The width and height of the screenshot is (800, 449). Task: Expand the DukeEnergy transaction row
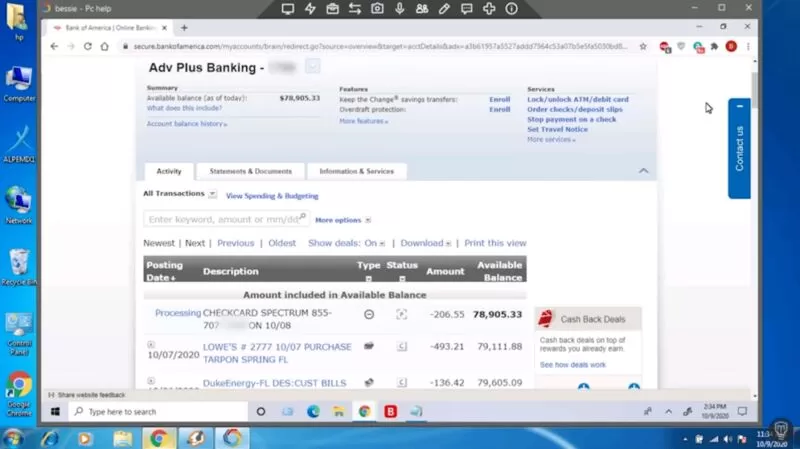tap(151, 381)
